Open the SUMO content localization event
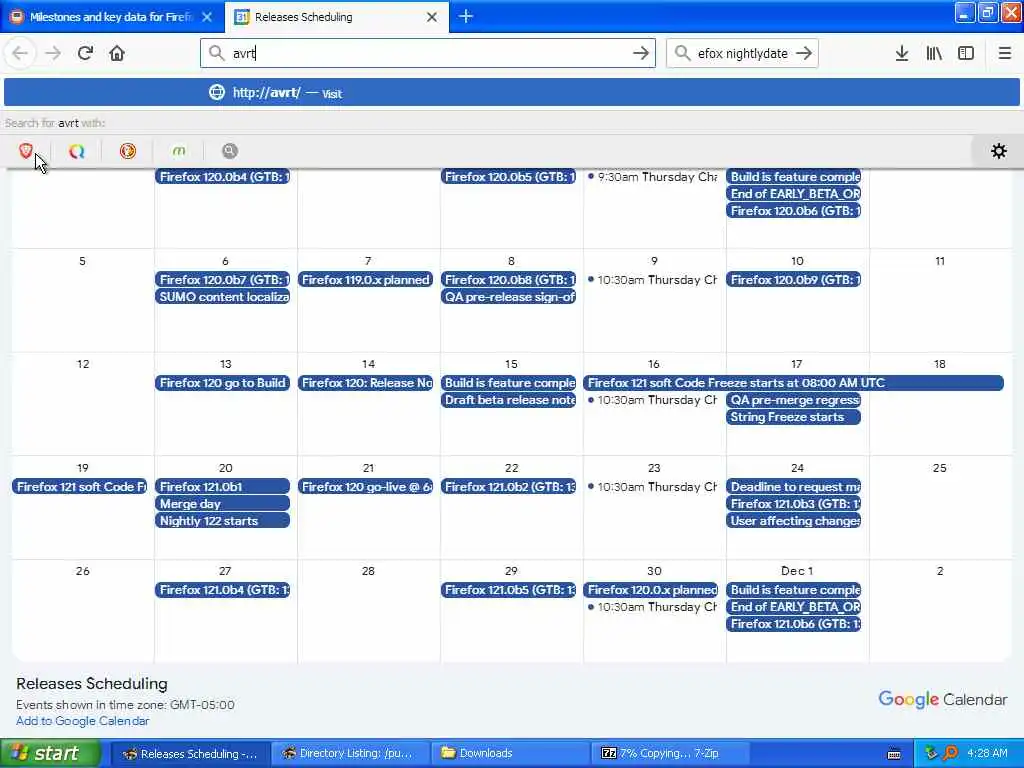This screenshot has height=768, width=1024. [x=223, y=296]
